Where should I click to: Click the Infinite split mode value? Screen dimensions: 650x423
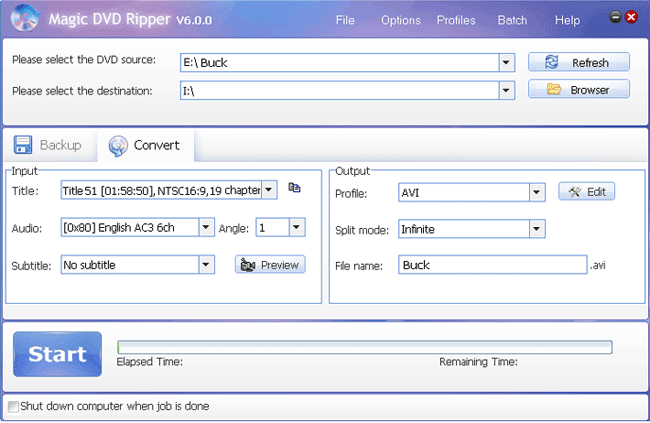click(x=464, y=229)
